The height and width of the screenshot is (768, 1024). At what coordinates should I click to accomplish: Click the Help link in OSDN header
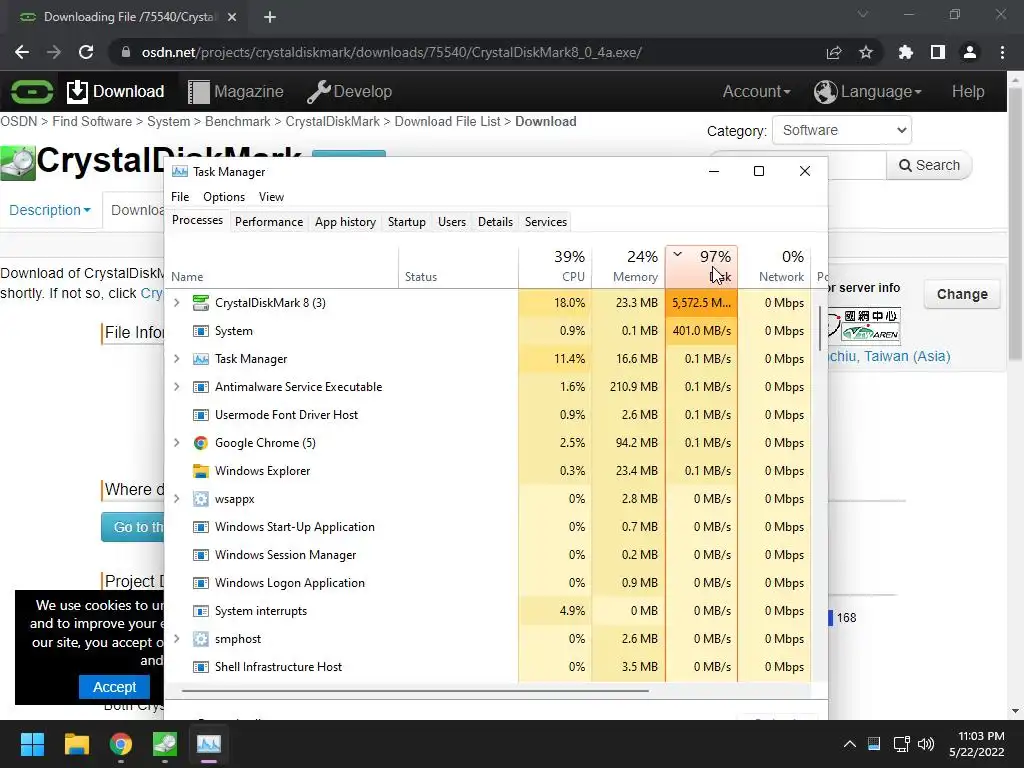pyautogui.click(x=968, y=91)
